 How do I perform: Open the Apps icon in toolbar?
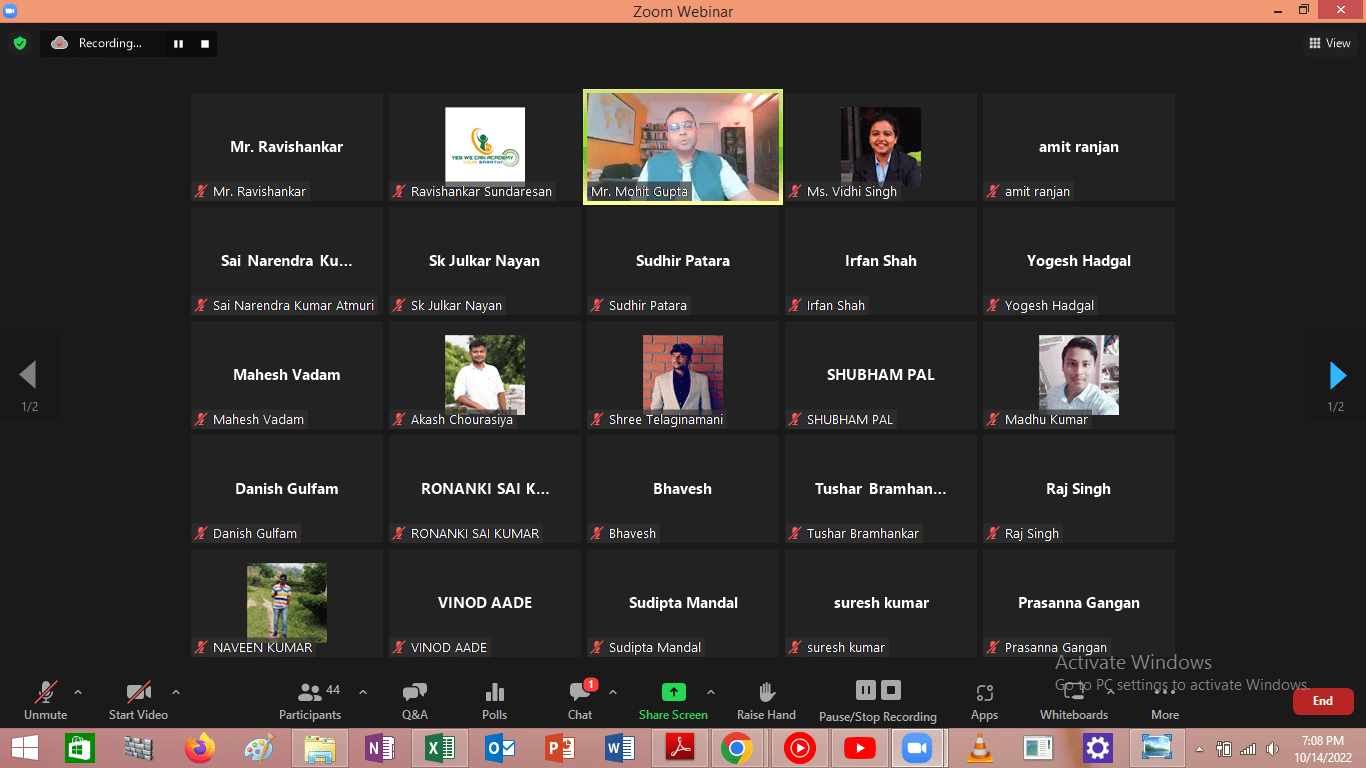984,700
